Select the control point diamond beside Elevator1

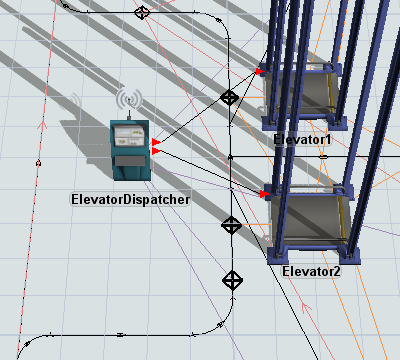(229, 97)
